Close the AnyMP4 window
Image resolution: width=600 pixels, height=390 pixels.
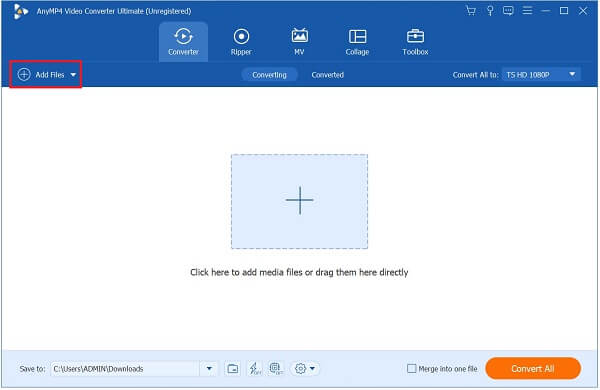point(583,11)
